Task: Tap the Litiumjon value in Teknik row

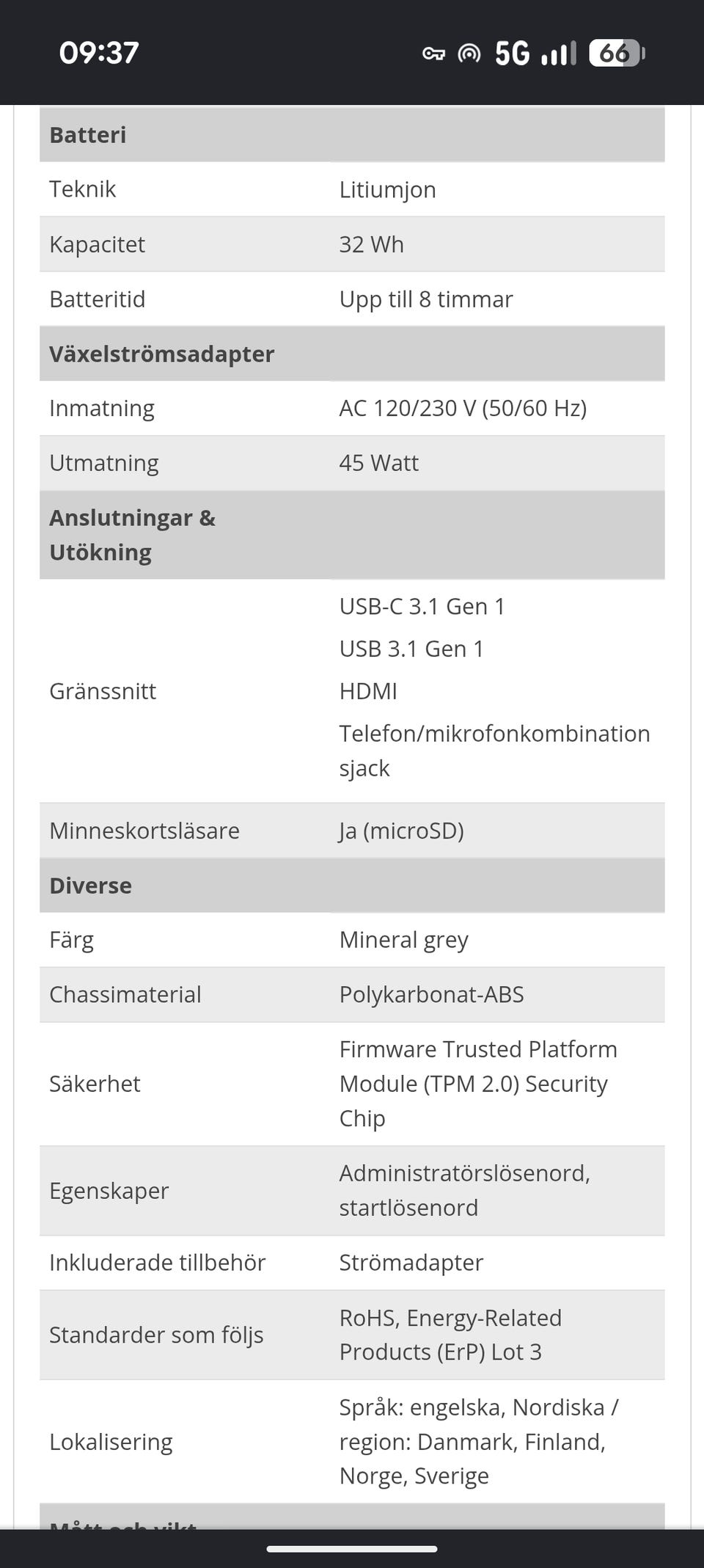Action: click(387, 190)
